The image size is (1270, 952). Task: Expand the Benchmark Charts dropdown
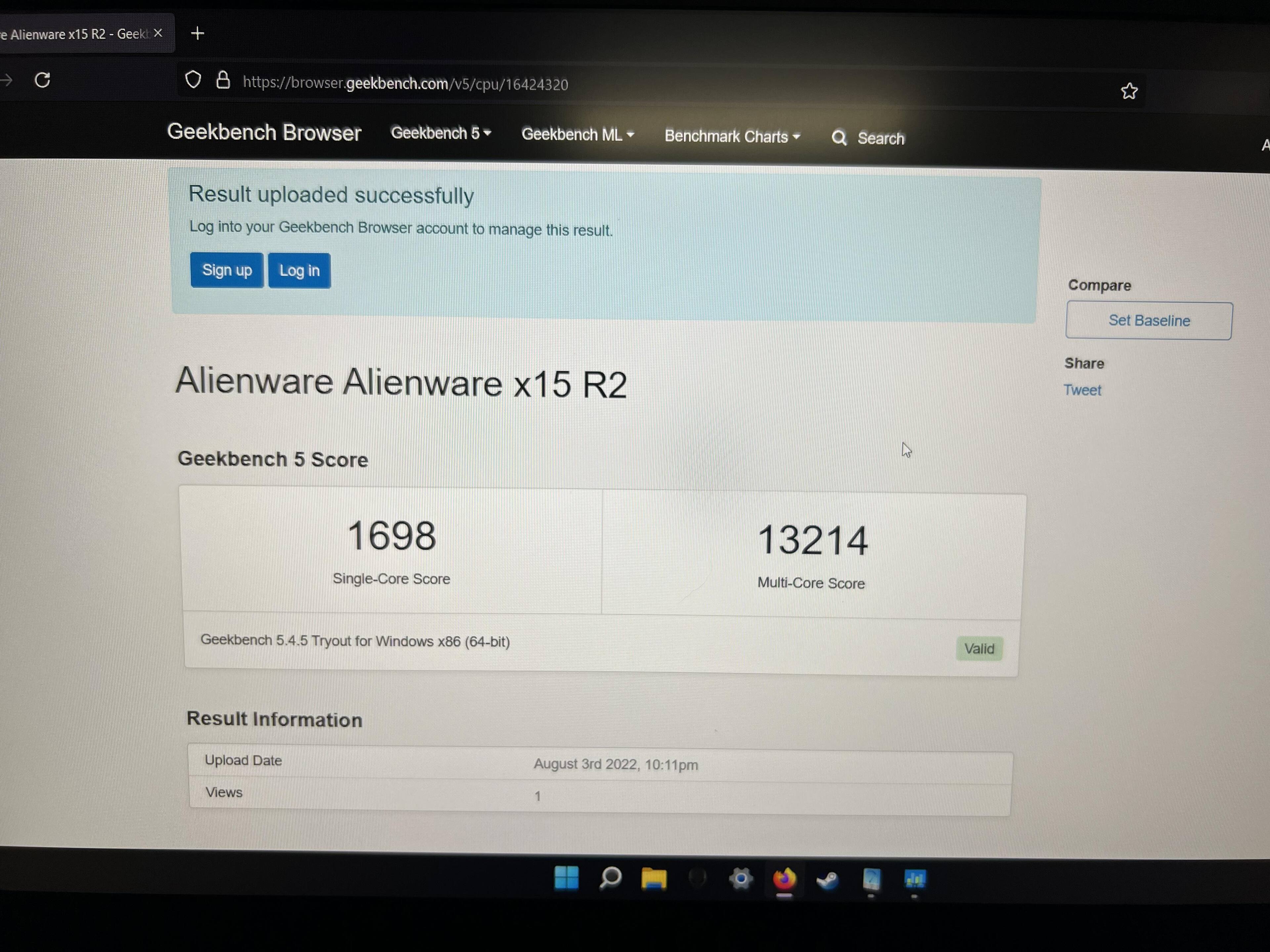point(732,137)
